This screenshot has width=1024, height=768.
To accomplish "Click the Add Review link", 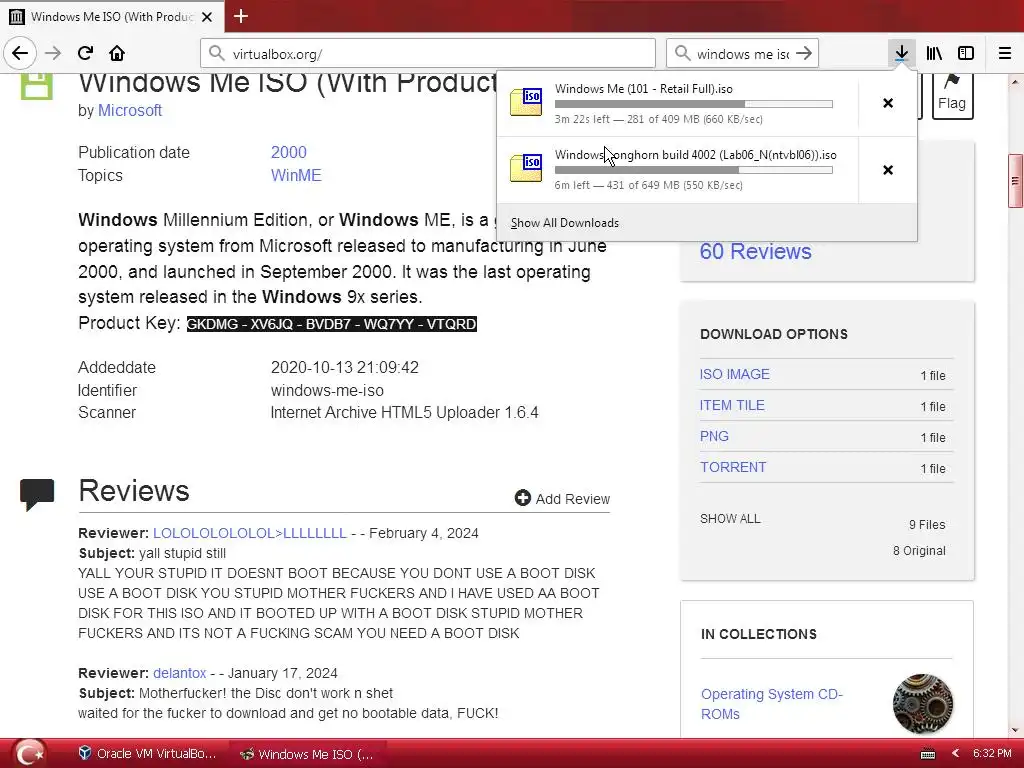I will click(573, 499).
